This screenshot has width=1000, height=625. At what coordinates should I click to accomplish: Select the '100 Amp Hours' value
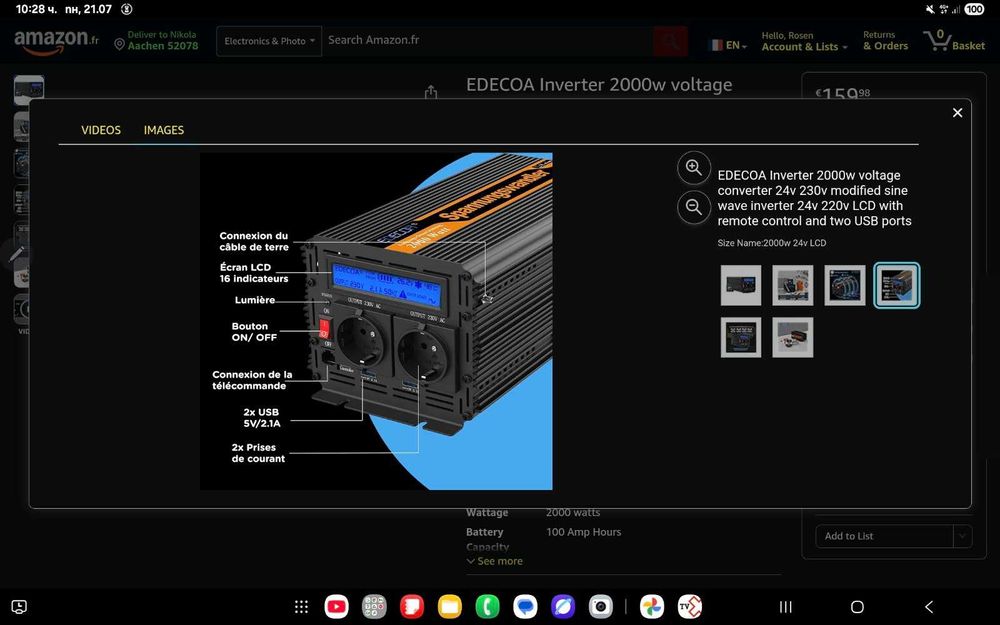pyautogui.click(x=584, y=532)
